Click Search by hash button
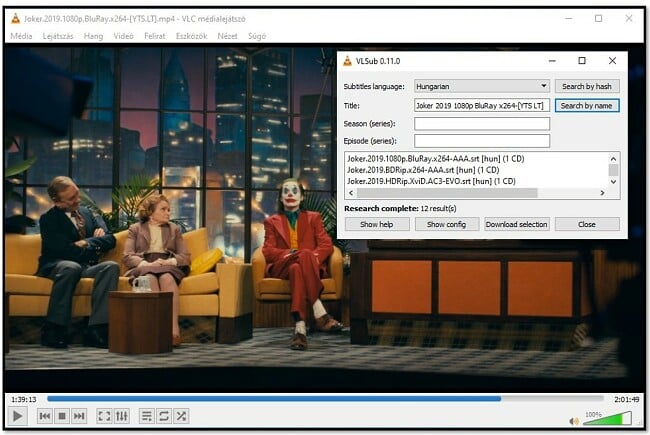Viewport: 650px width, 435px height. point(587,86)
